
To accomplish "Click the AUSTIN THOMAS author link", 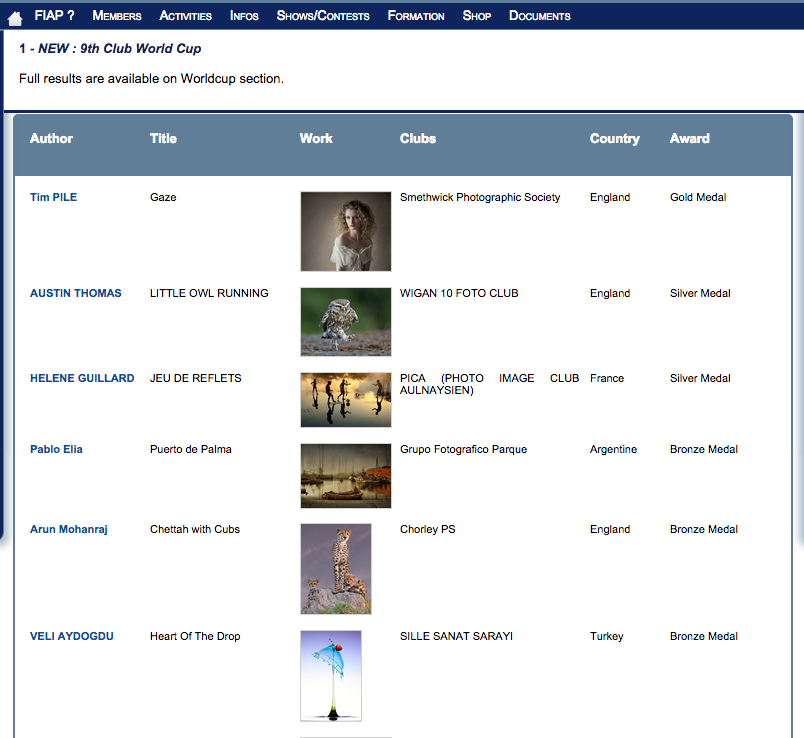I will (76, 293).
